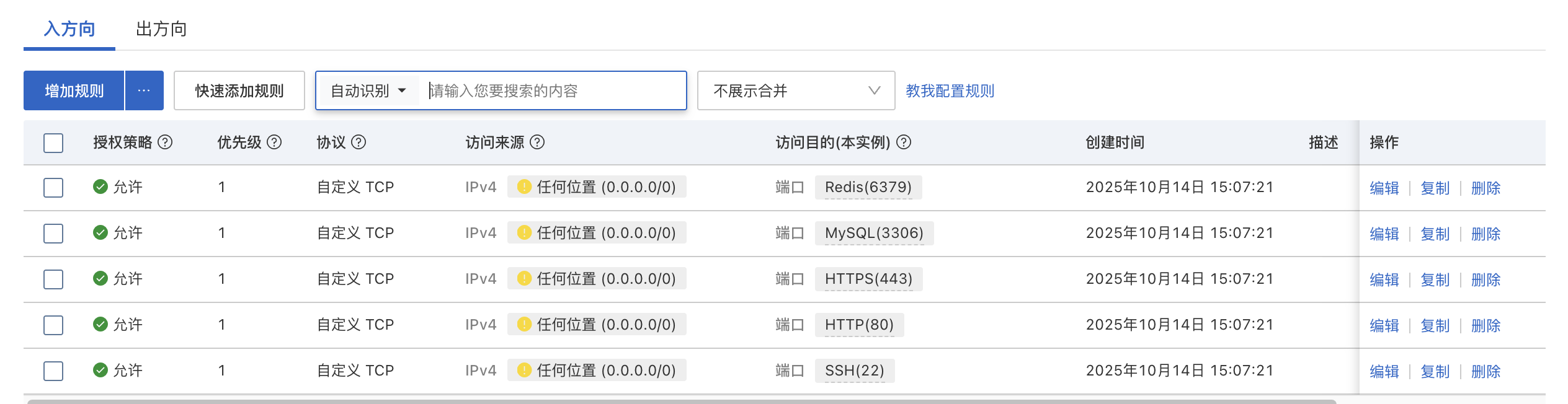Click the MySQL(3306) port tag
The image size is (1568, 404).
coord(874,233)
